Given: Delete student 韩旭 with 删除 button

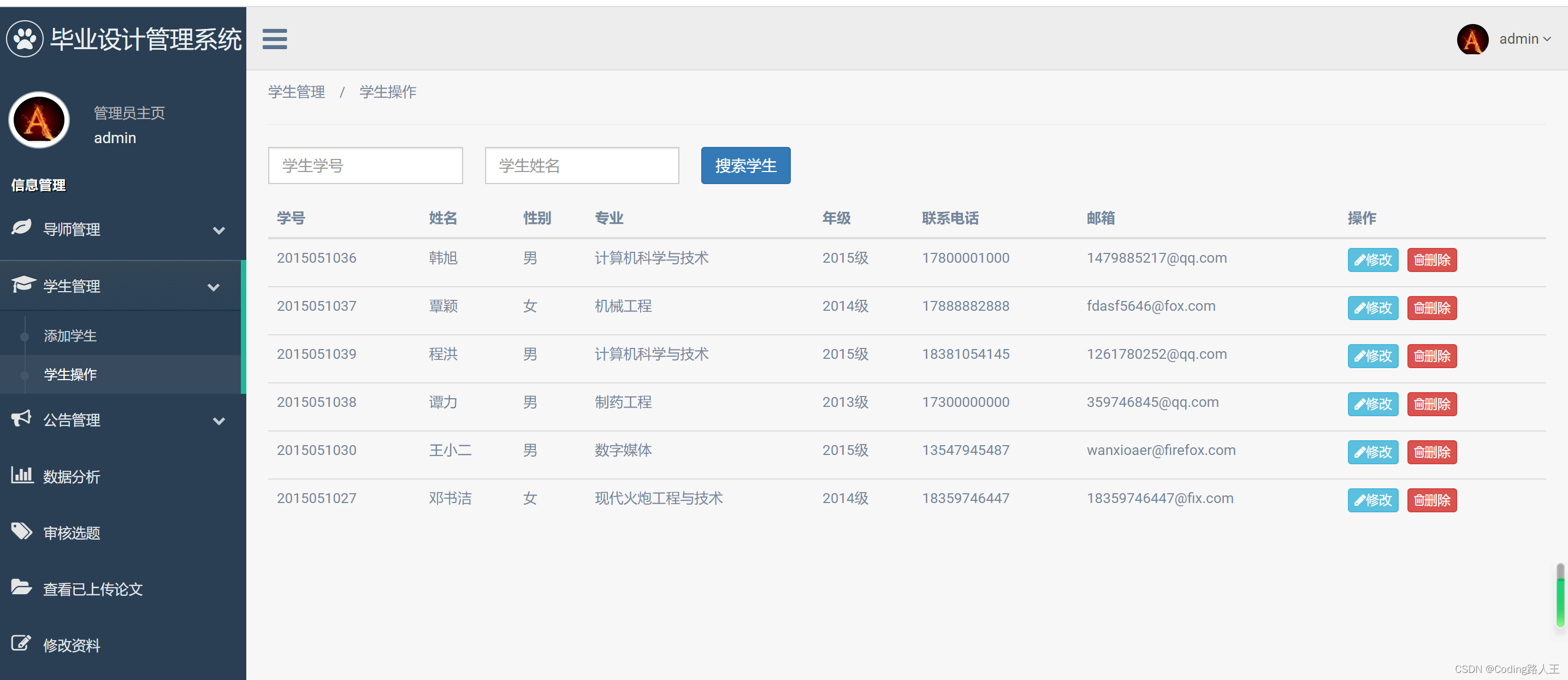Looking at the screenshot, I should pos(1431,260).
